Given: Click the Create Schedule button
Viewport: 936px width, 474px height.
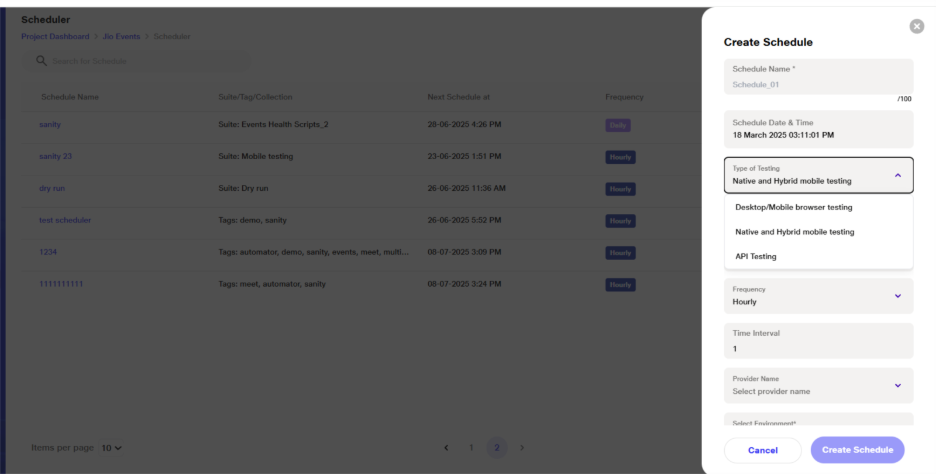Looking at the screenshot, I should (x=857, y=450).
